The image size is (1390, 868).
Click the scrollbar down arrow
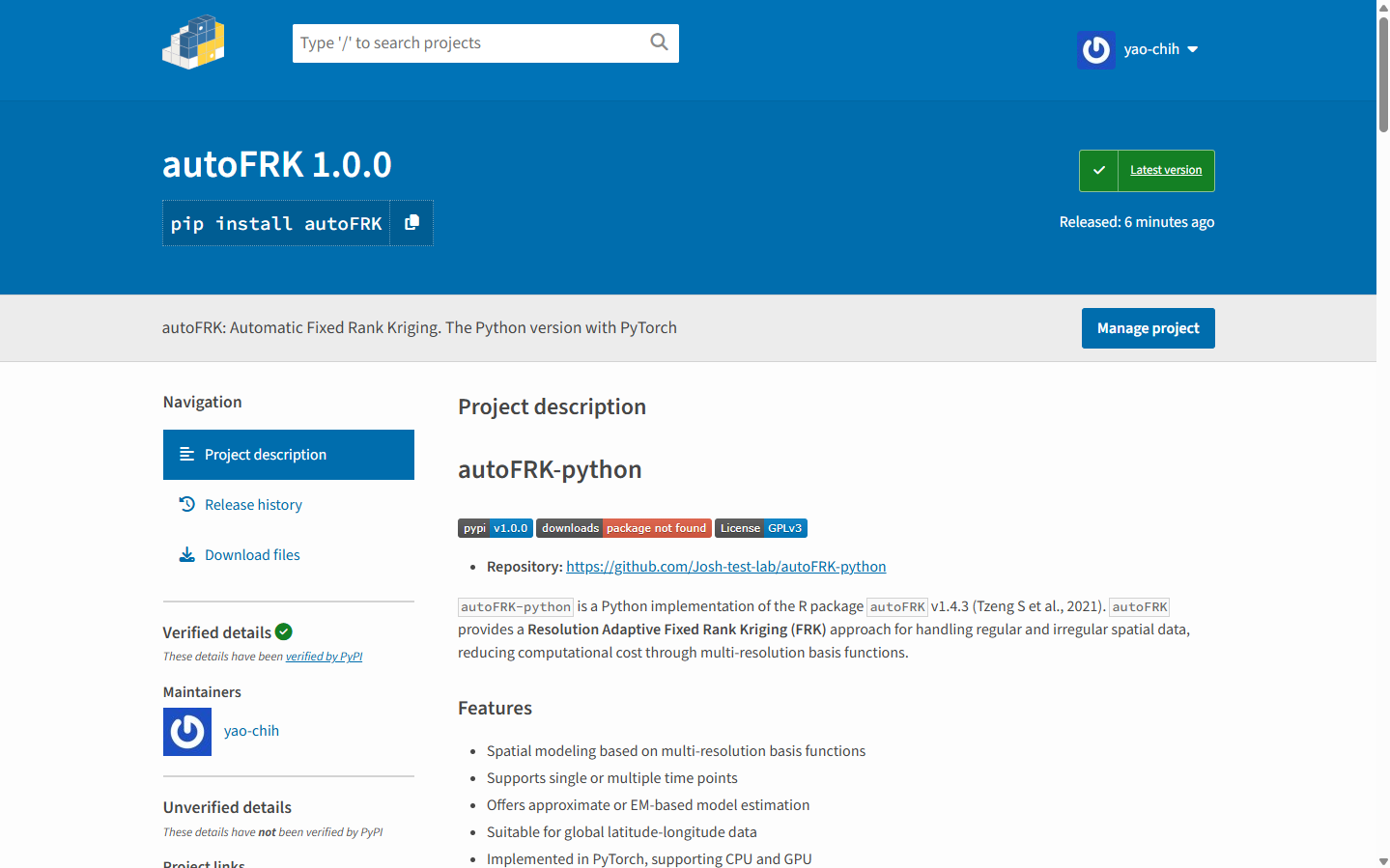[1383, 860]
